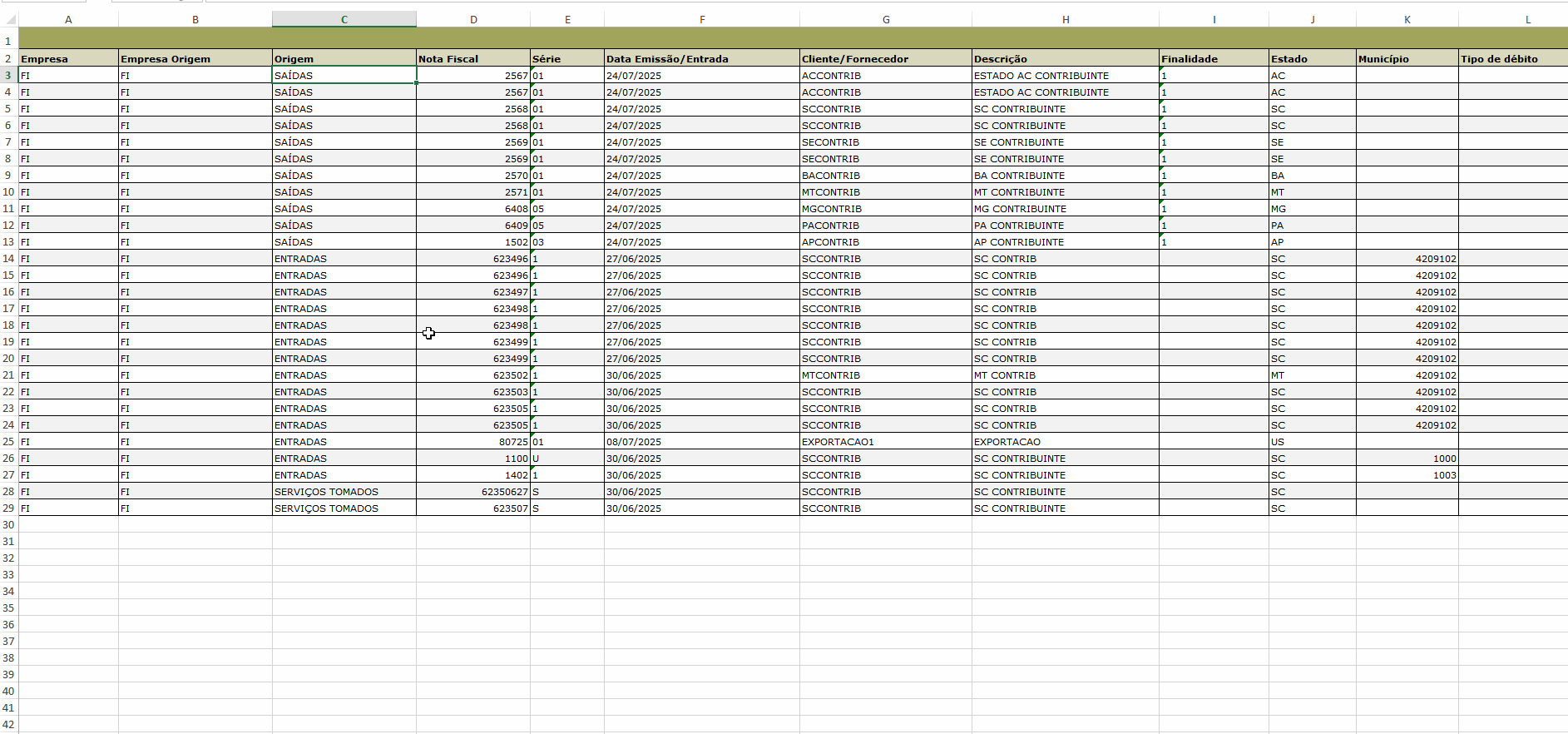Click the Série U cell

point(567,459)
